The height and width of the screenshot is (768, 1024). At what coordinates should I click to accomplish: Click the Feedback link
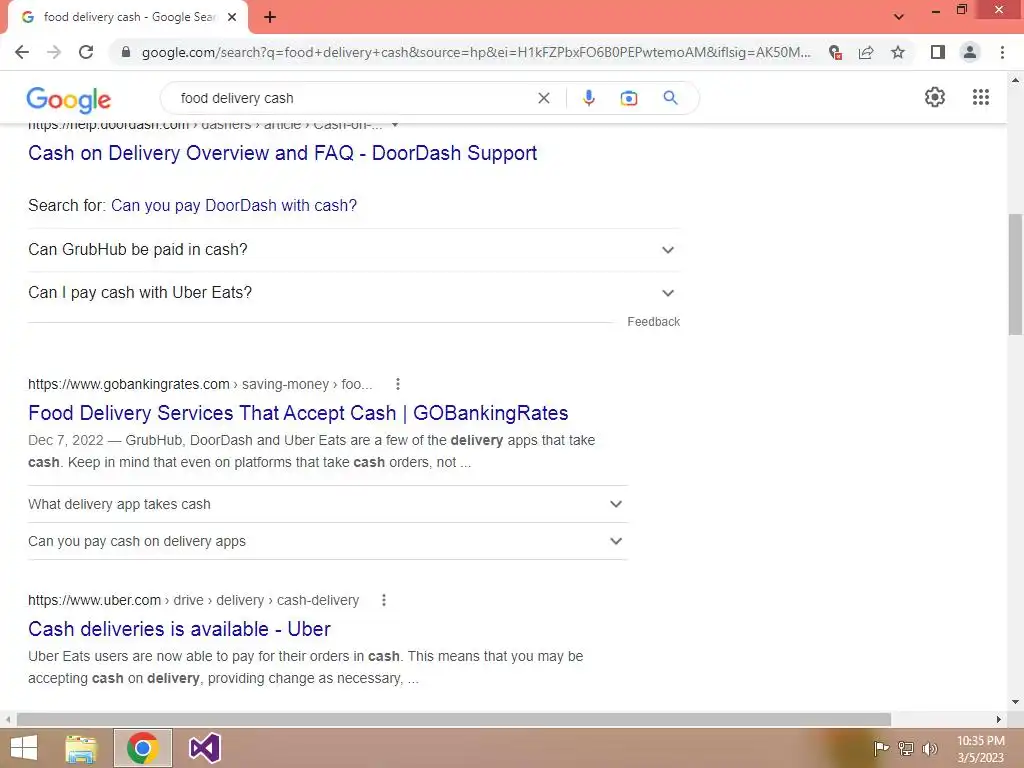(653, 322)
